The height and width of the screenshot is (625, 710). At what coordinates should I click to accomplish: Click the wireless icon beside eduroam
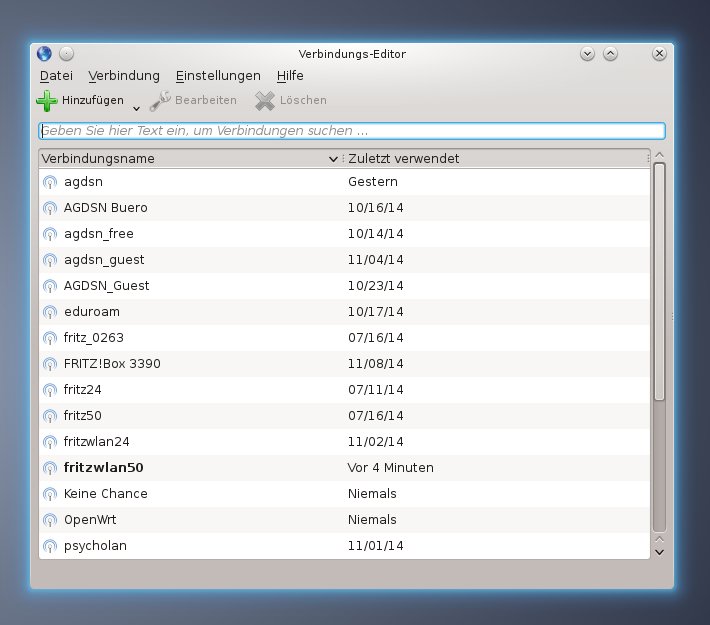pyautogui.click(x=51, y=312)
